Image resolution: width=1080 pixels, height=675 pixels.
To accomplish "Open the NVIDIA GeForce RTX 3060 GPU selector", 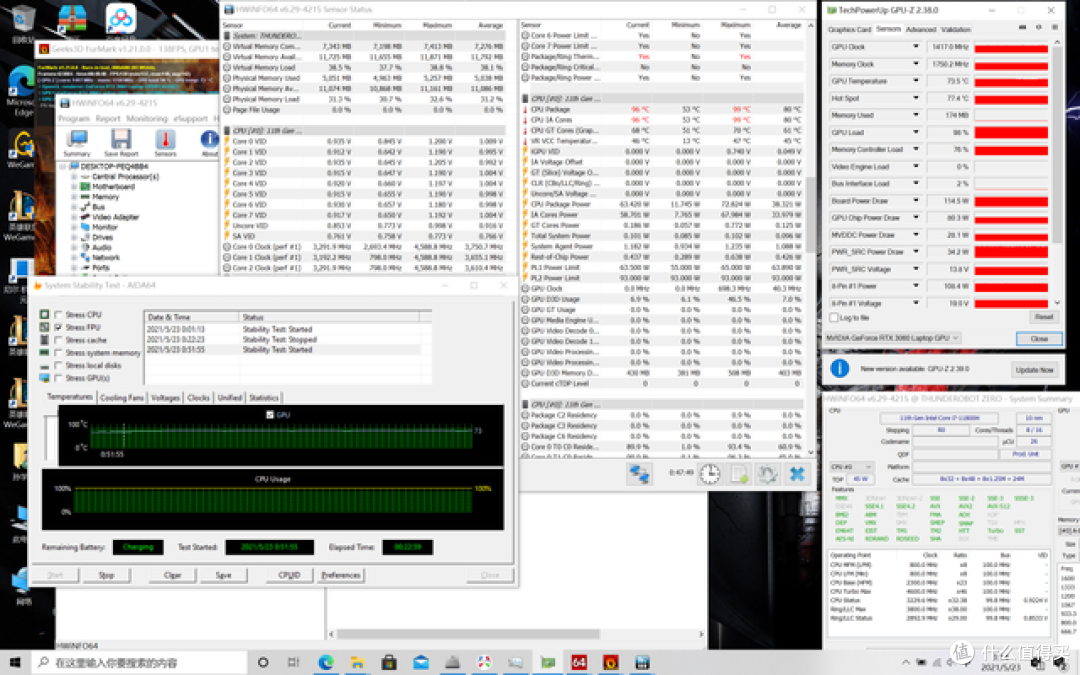I will [x=893, y=338].
